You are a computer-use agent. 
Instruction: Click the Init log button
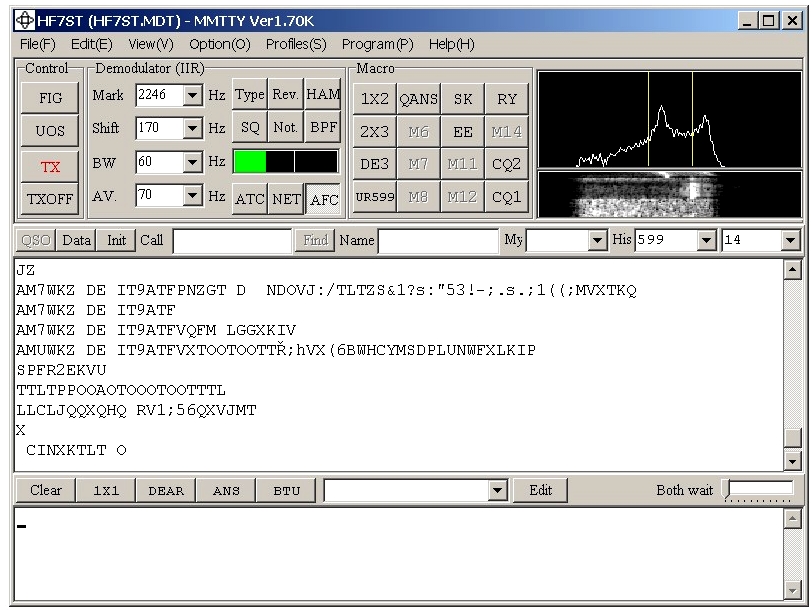(116, 240)
